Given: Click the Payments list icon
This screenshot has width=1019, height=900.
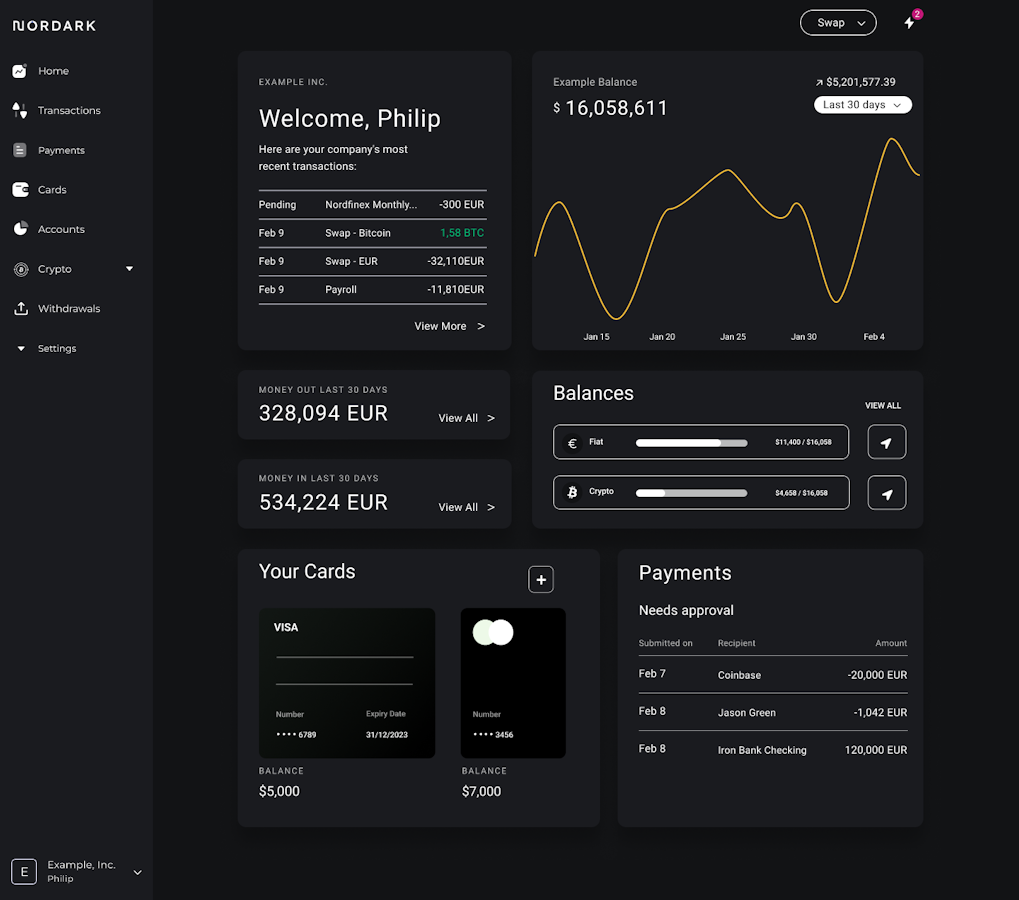Looking at the screenshot, I should [x=19, y=150].
